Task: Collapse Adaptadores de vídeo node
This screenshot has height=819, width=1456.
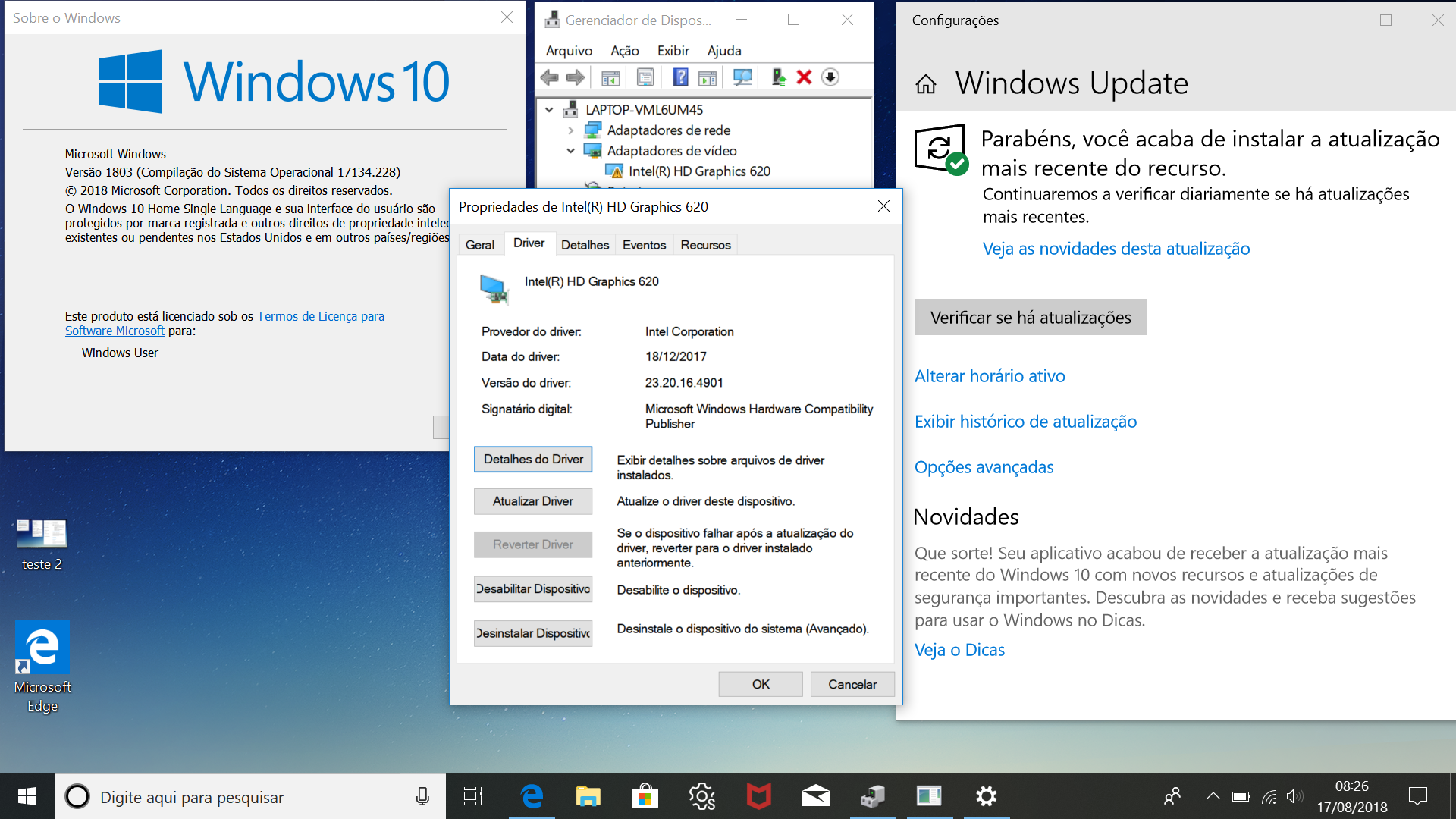Action: click(x=571, y=151)
